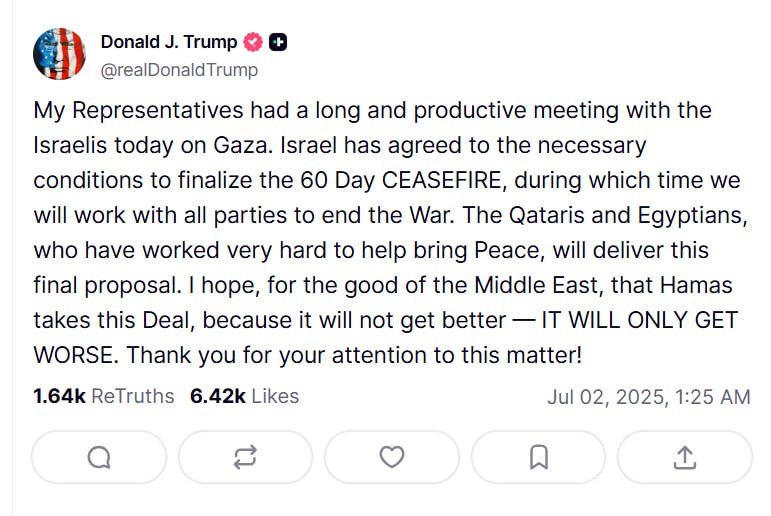Image resolution: width=771 pixels, height=516 pixels.
Task: Open the flag-painted profile avatar
Action: point(60,55)
